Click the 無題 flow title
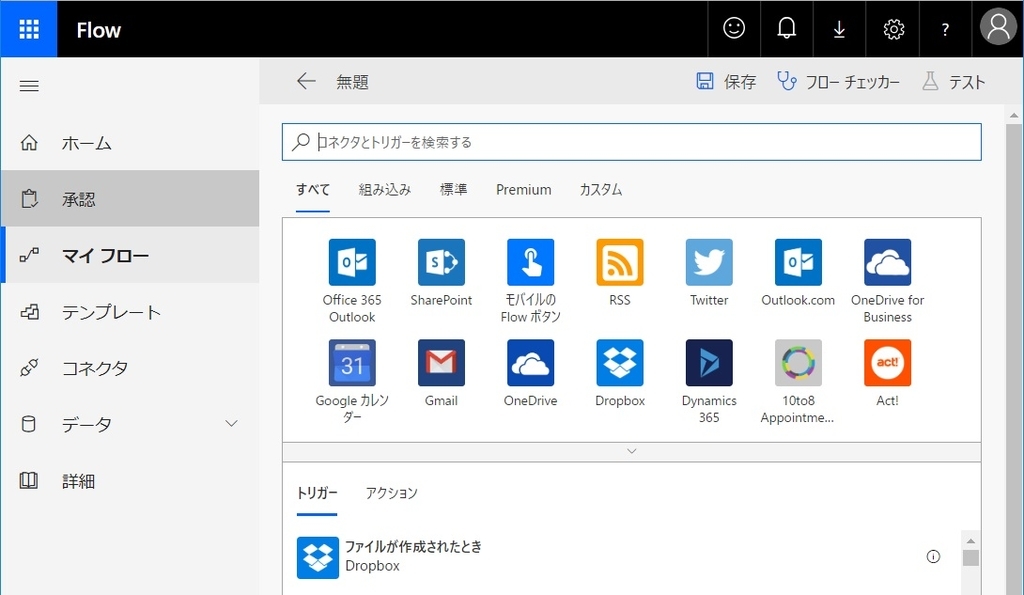1024x595 pixels. point(353,82)
